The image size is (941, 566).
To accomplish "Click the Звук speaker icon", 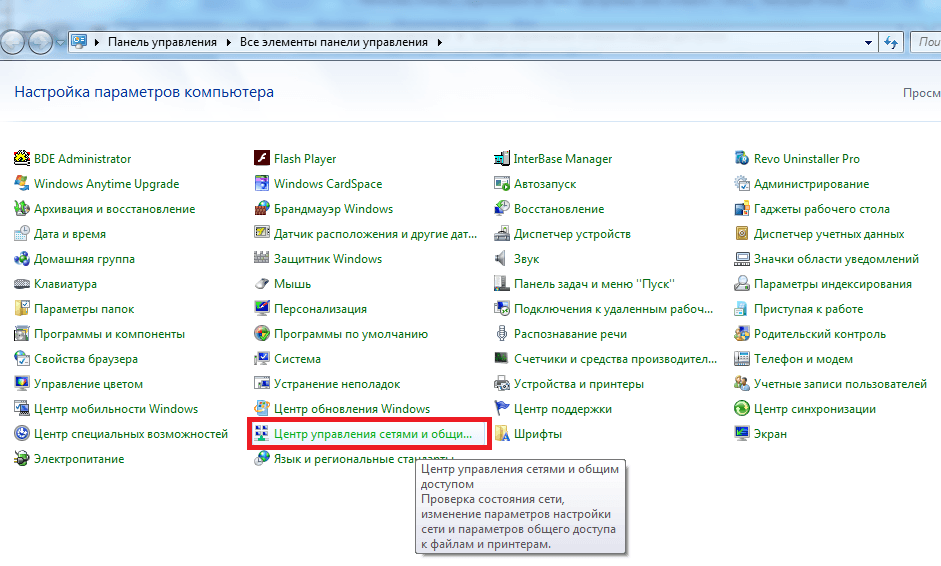I will point(501,259).
